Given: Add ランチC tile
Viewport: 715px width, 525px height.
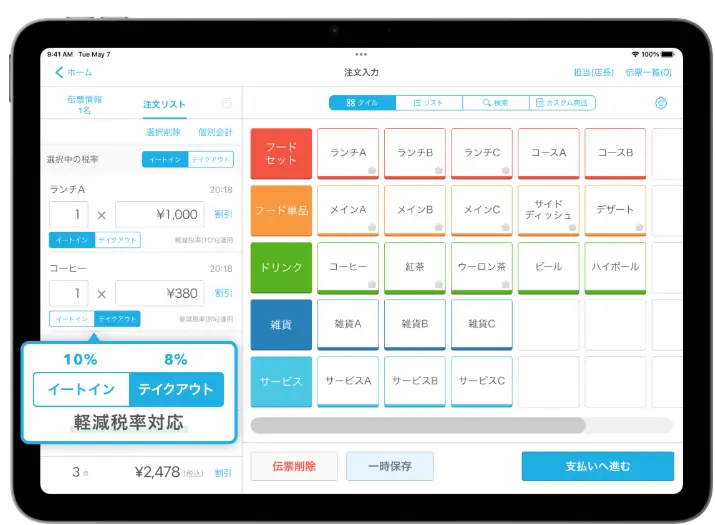Looking at the screenshot, I should (482, 154).
